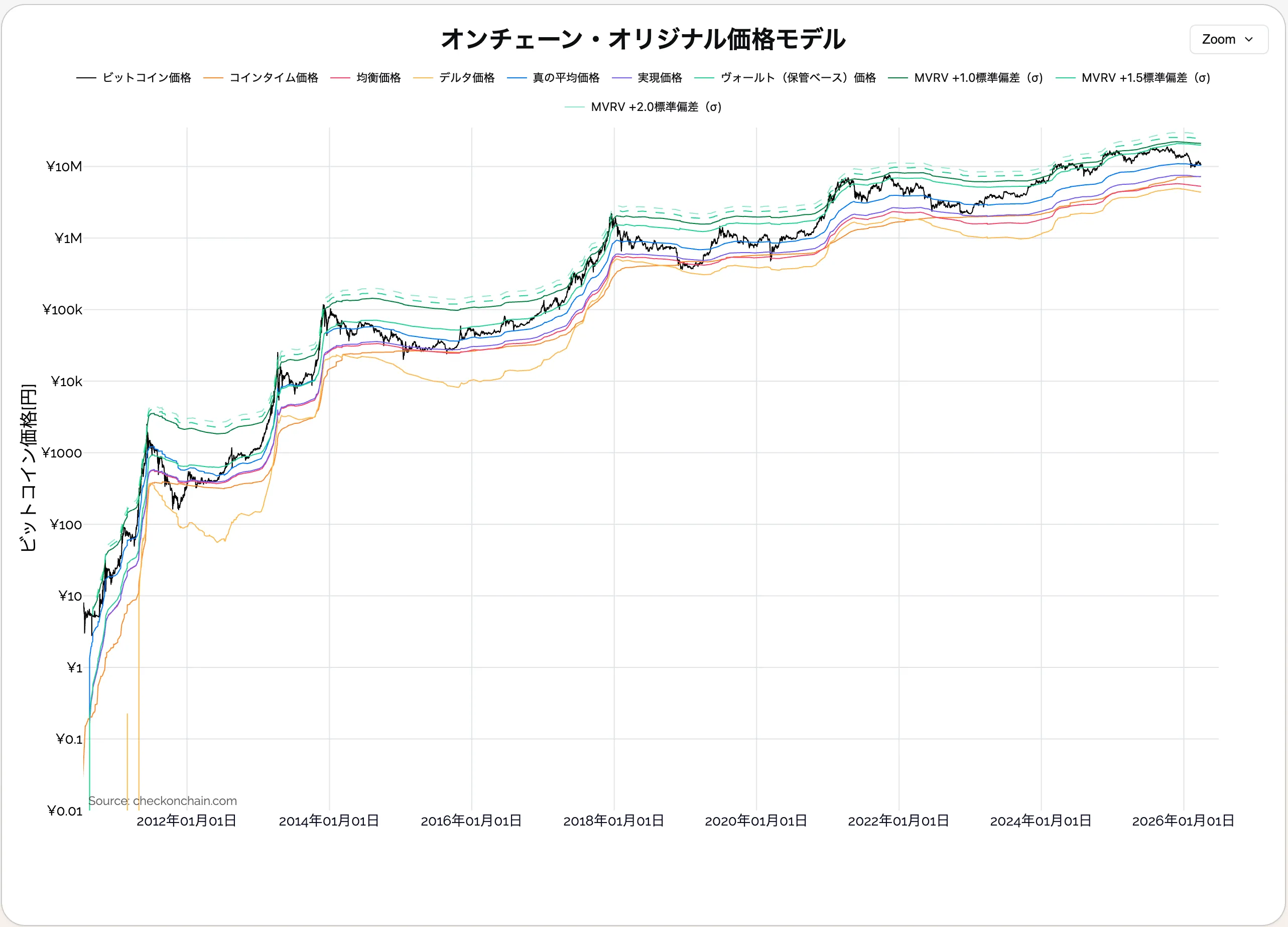Click the ¥100k y-axis tick label
This screenshot has width=1288, height=927.
pyautogui.click(x=62, y=310)
